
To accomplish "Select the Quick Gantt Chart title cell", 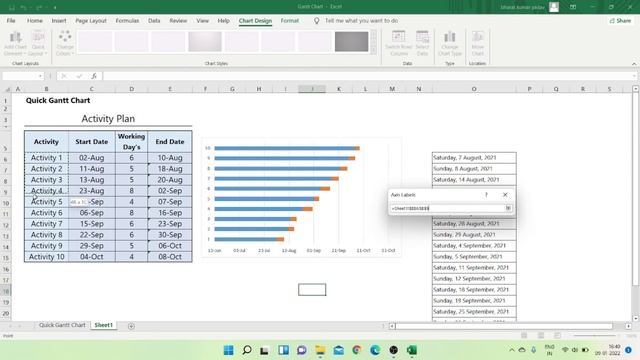I will (x=58, y=100).
